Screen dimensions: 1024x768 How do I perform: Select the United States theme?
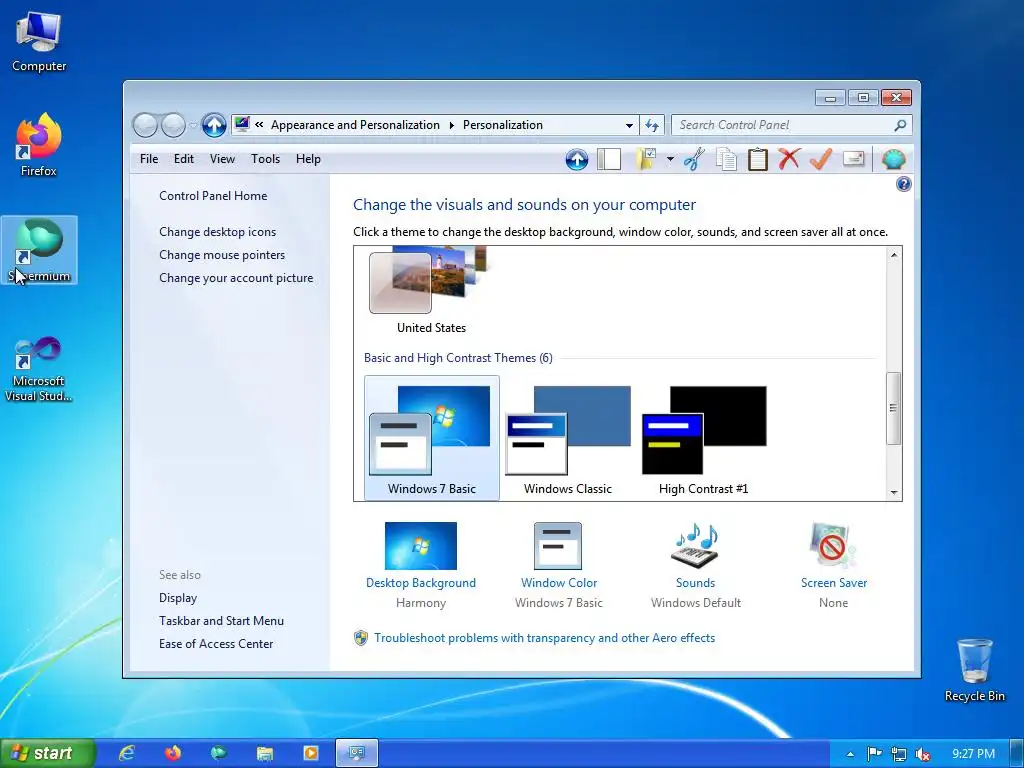click(431, 291)
